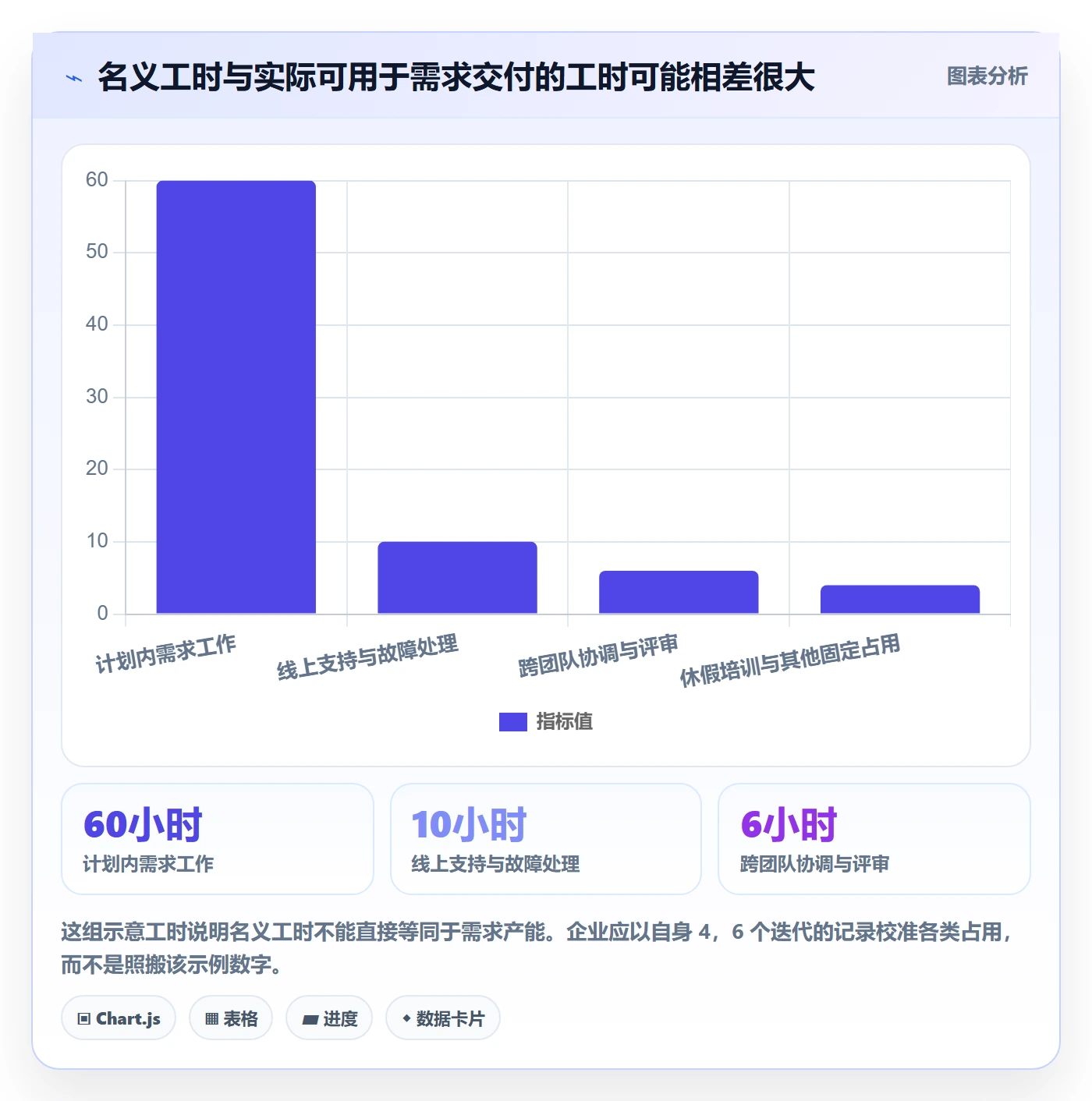Viewport: 1092px width, 1101px height.
Task: Click the 60小时 data card value
Action: 143,825
